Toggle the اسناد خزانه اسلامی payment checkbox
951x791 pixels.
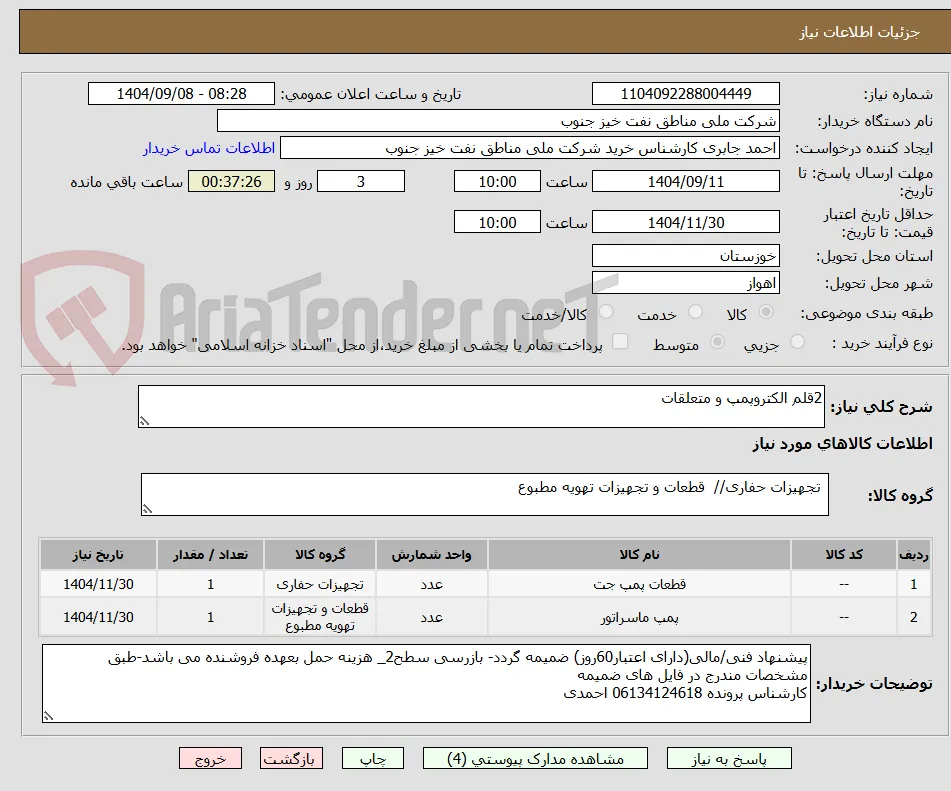point(620,342)
